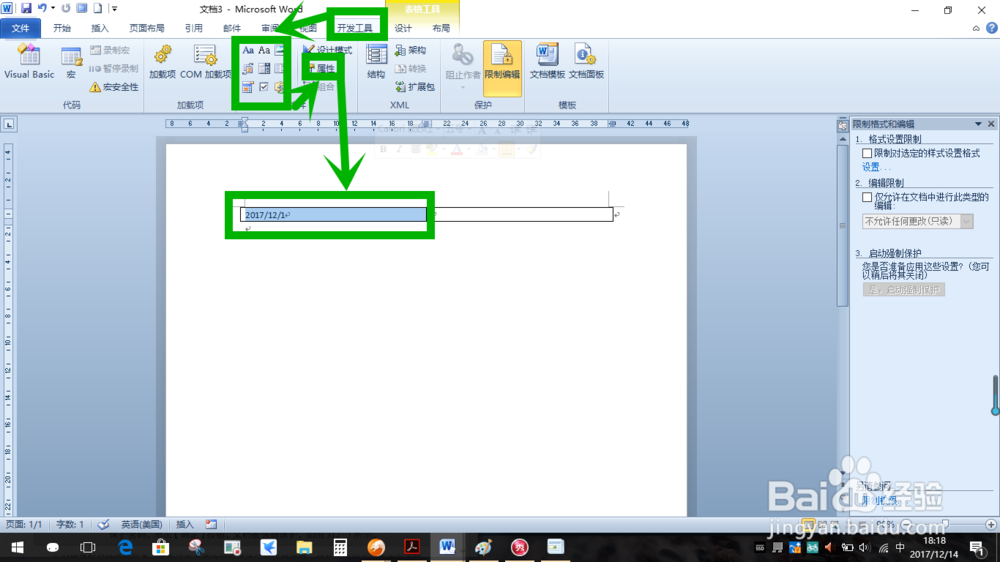Click the 架构 schema button

pyautogui.click(x=410, y=50)
